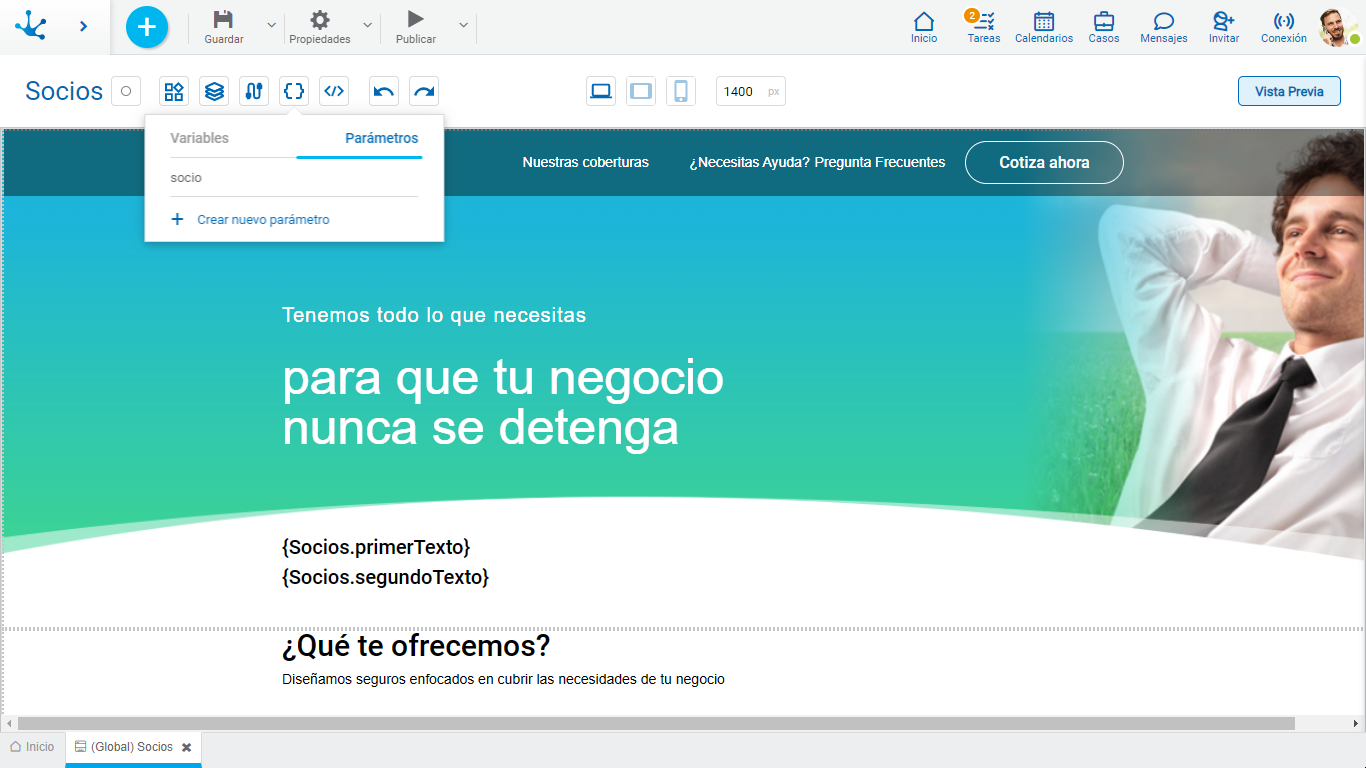Select the Tenemos todo lo que necesitas text
Image resolution: width=1366 pixels, height=768 pixels.
pos(434,315)
